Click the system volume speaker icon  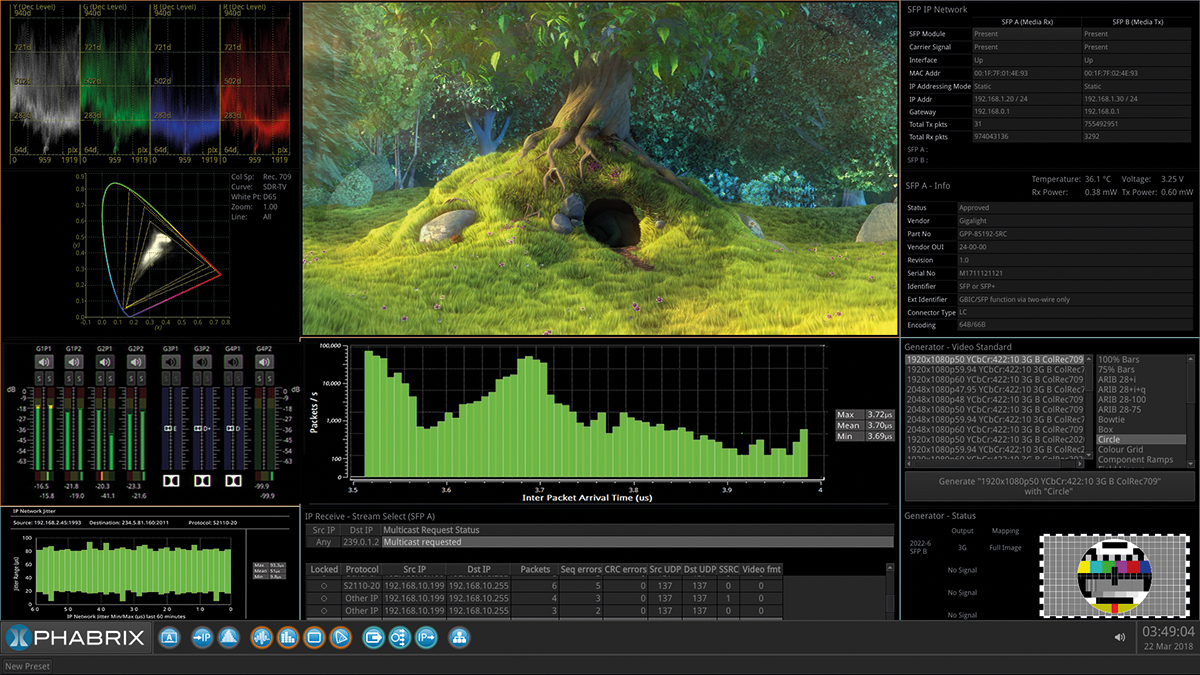click(x=1120, y=636)
